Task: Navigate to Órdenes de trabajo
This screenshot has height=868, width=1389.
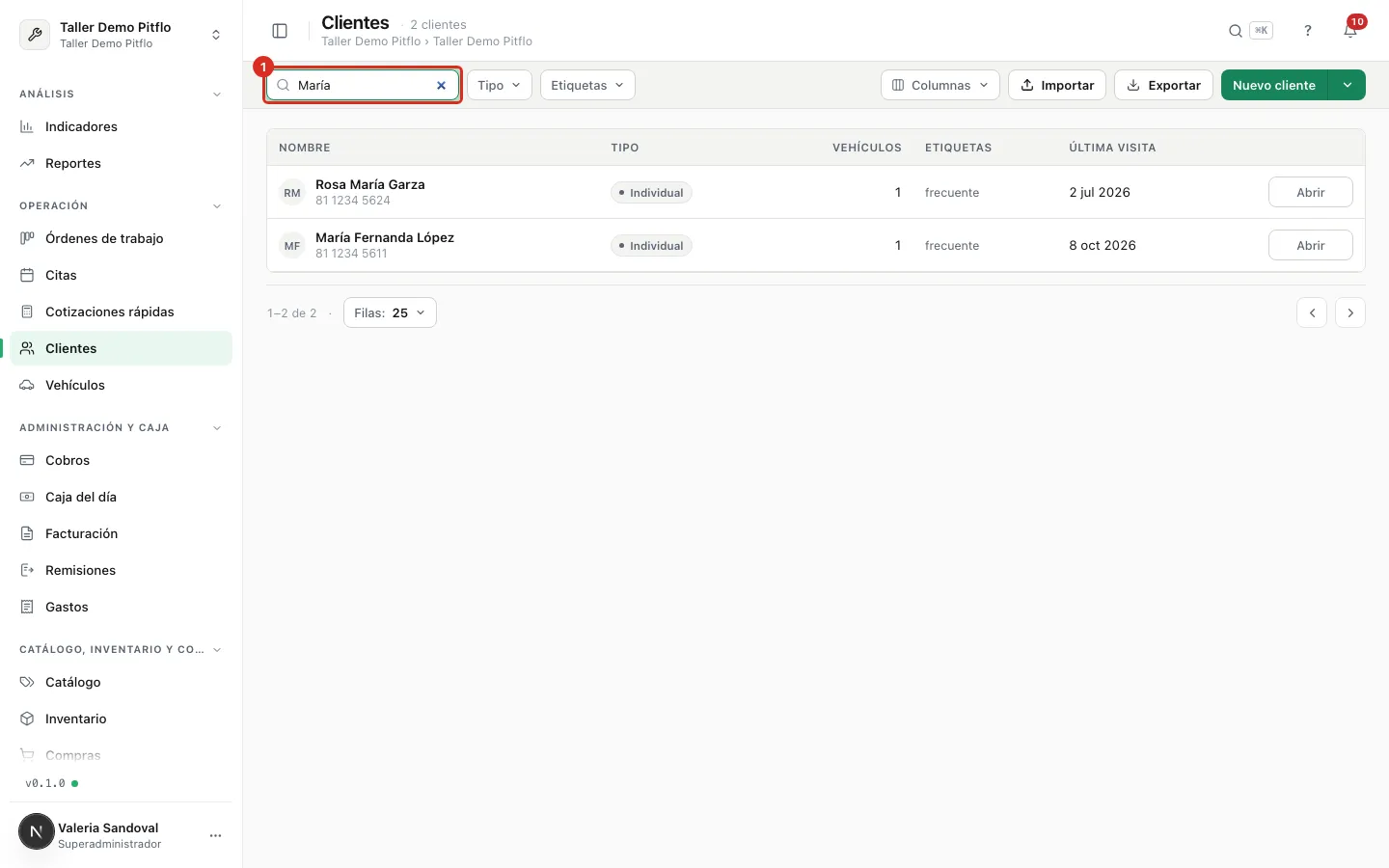Action: (x=122, y=238)
